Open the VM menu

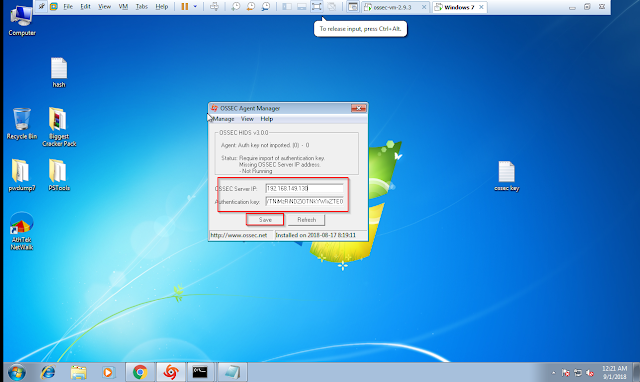point(123,7)
